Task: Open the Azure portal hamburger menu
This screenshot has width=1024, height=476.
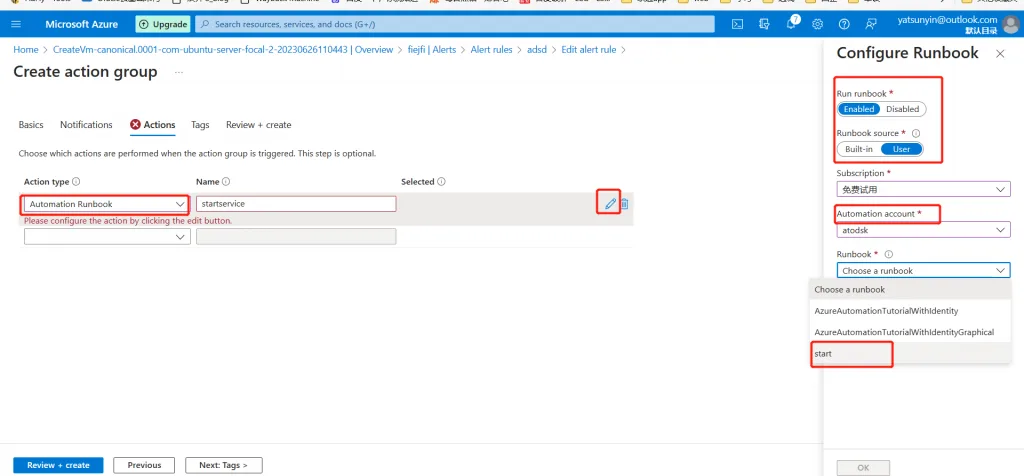Action: [16, 24]
